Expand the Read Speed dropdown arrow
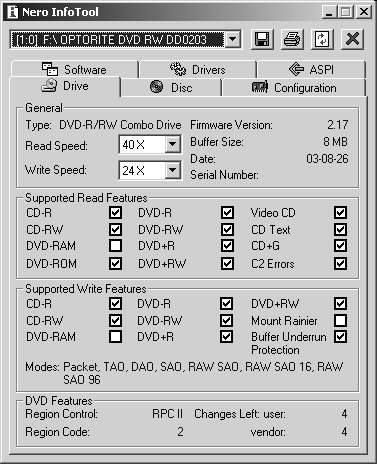 172,144
